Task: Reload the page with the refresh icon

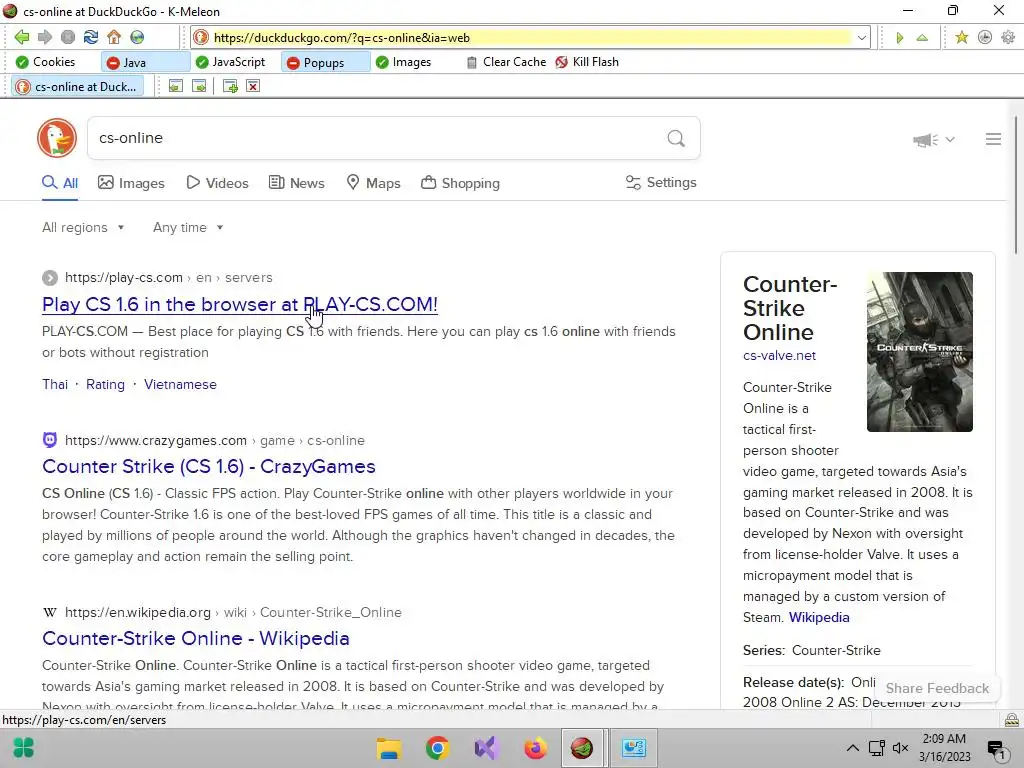Action: [x=91, y=37]
